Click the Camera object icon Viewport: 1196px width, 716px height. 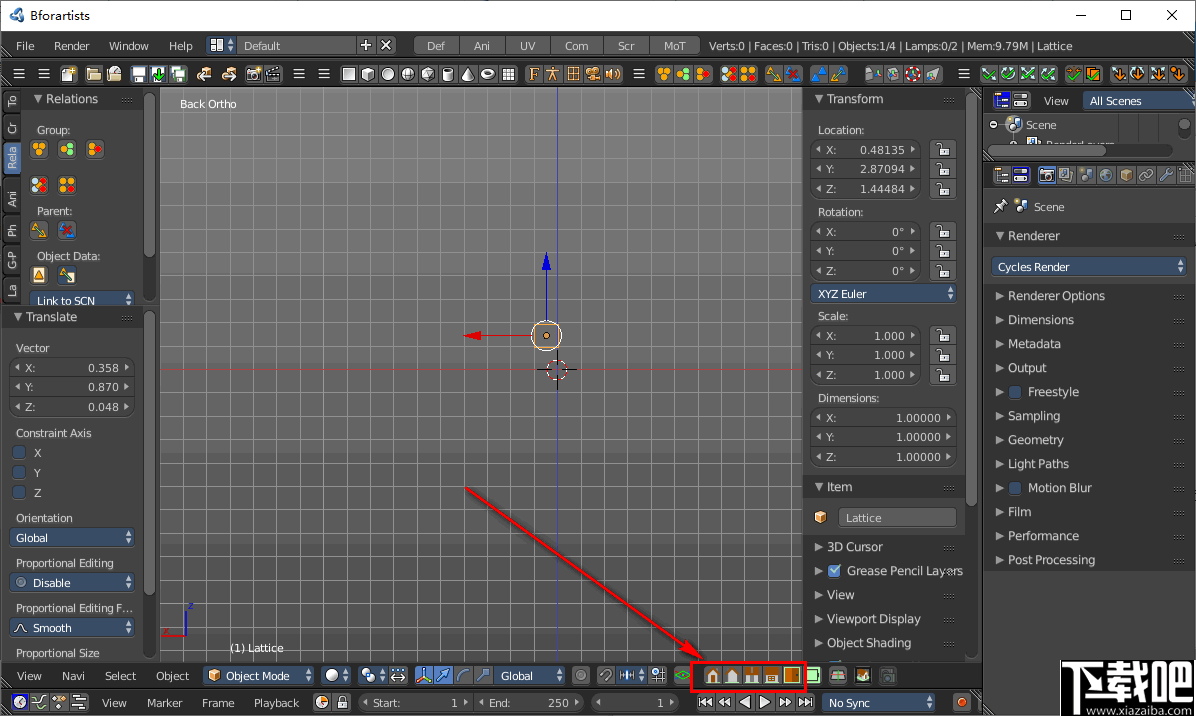[594, 73]
